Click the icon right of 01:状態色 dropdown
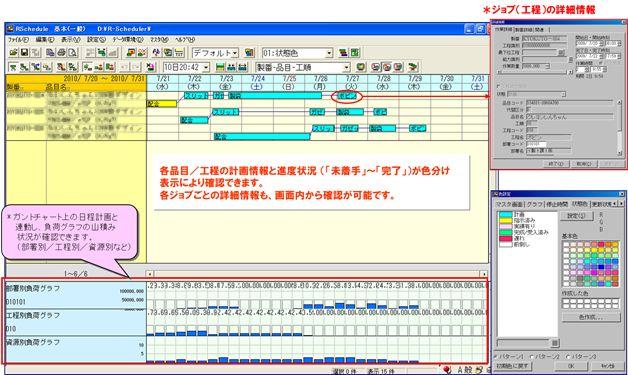The width and height of the screenshot is (628, 375). (343, 52)
